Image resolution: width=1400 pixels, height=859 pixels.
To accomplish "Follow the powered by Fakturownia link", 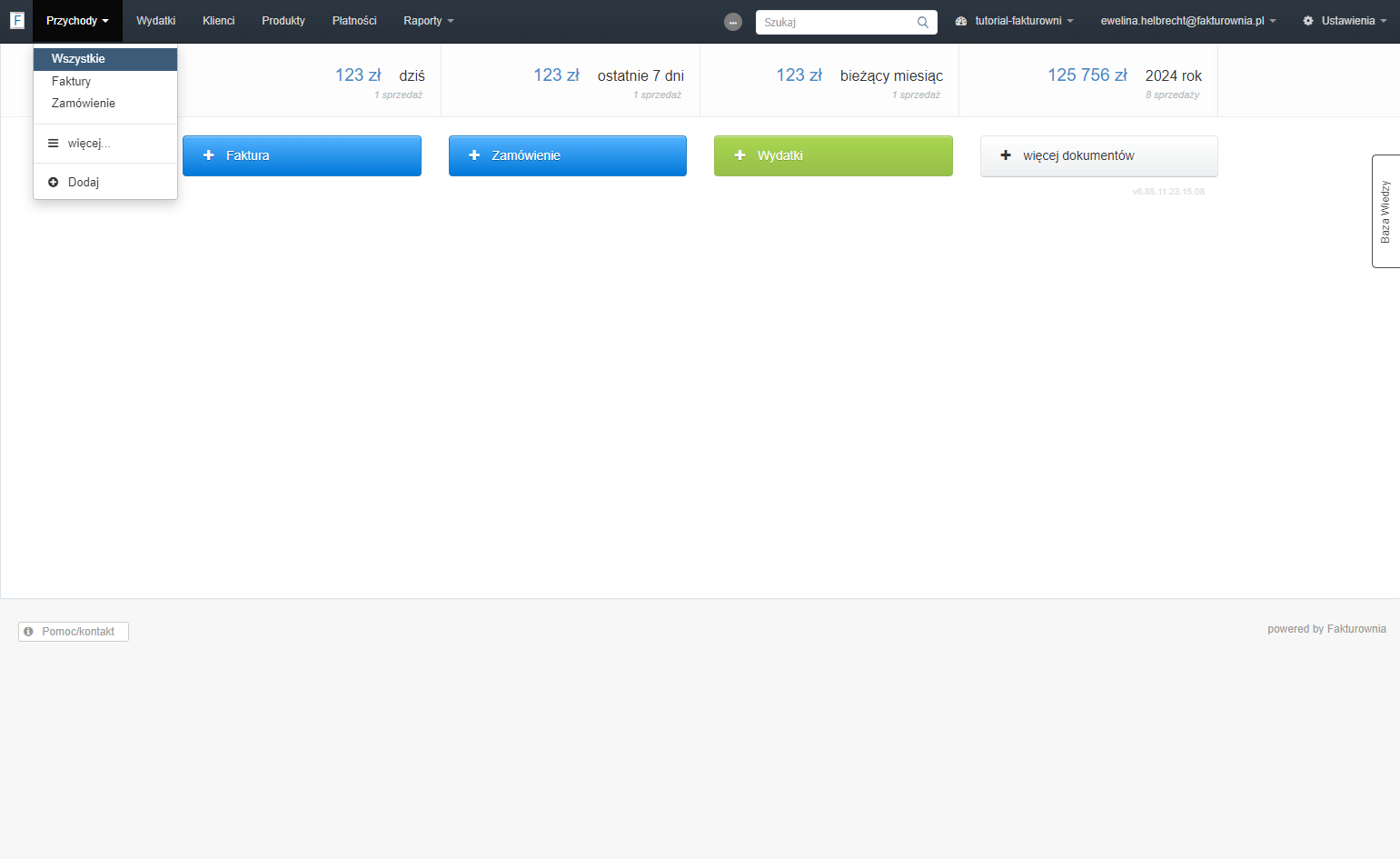I will point(1326,629).
